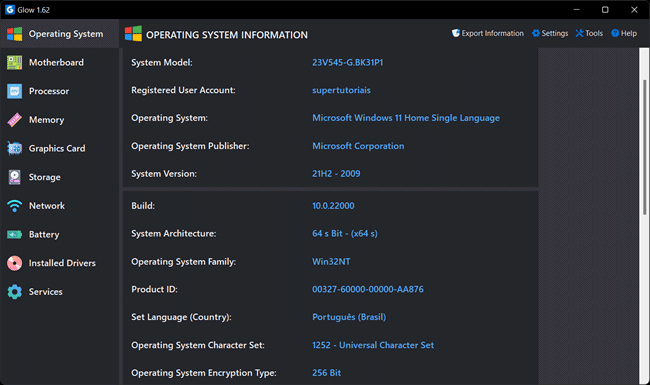Open the Storage drive icon
The image size is (650, 385).
coord(15,177)
